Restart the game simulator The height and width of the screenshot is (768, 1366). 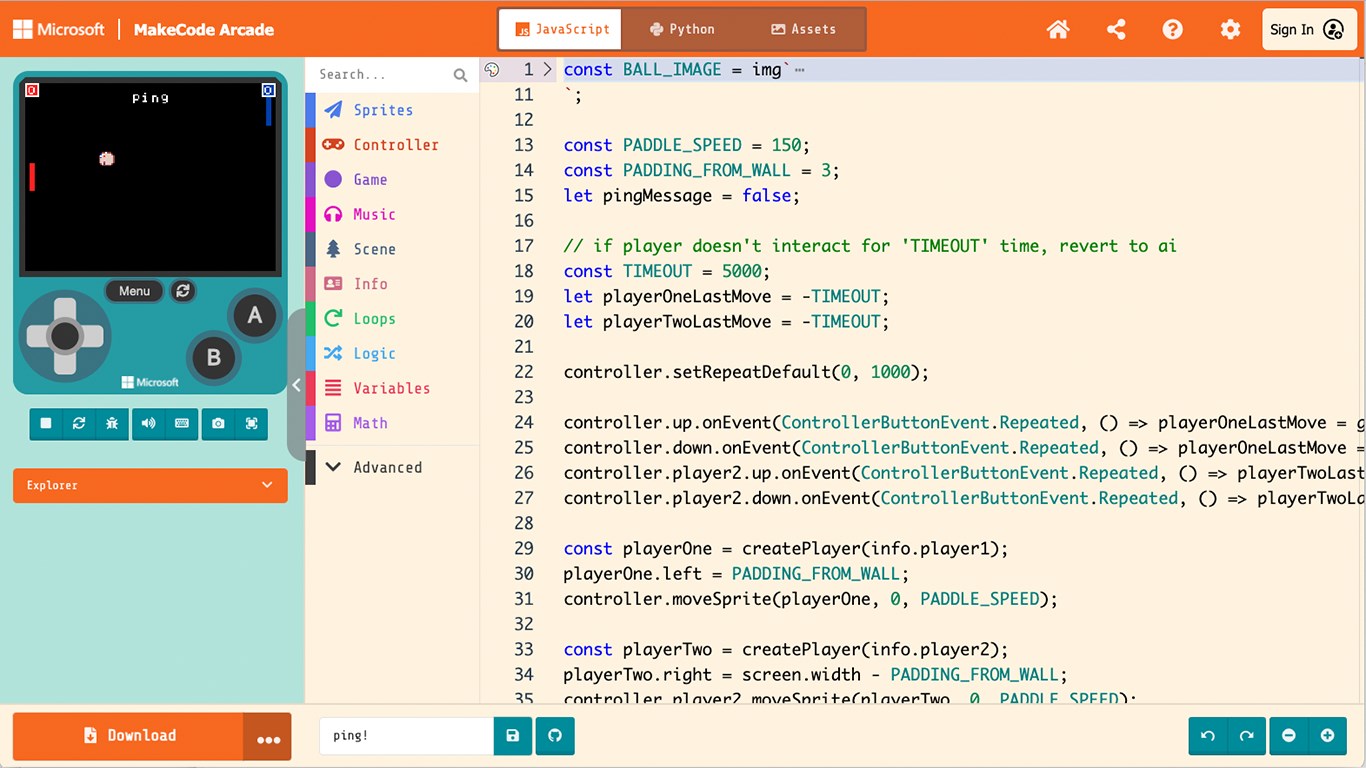point(79,424)
